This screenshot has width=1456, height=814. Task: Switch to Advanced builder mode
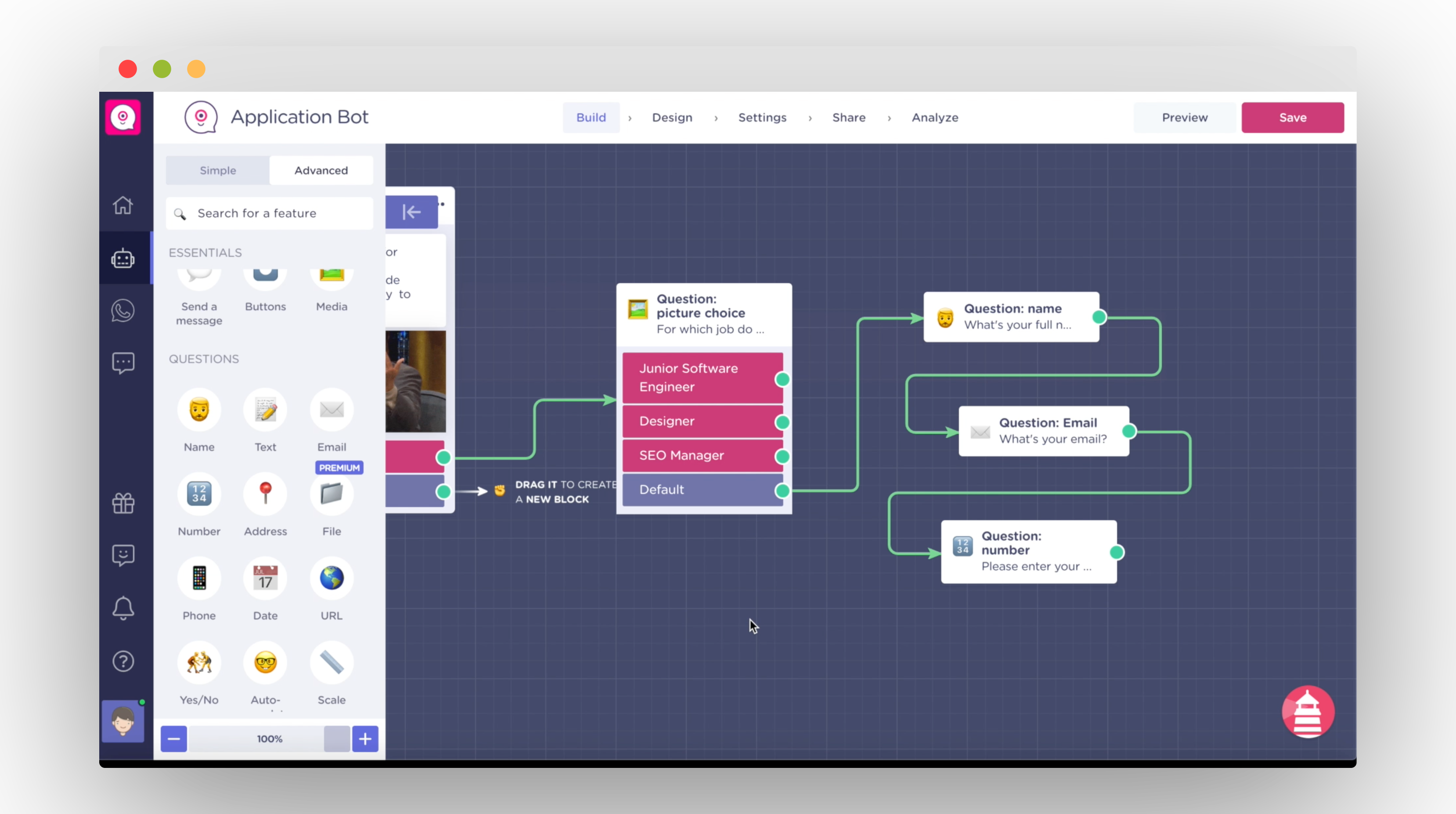(321, 170)
